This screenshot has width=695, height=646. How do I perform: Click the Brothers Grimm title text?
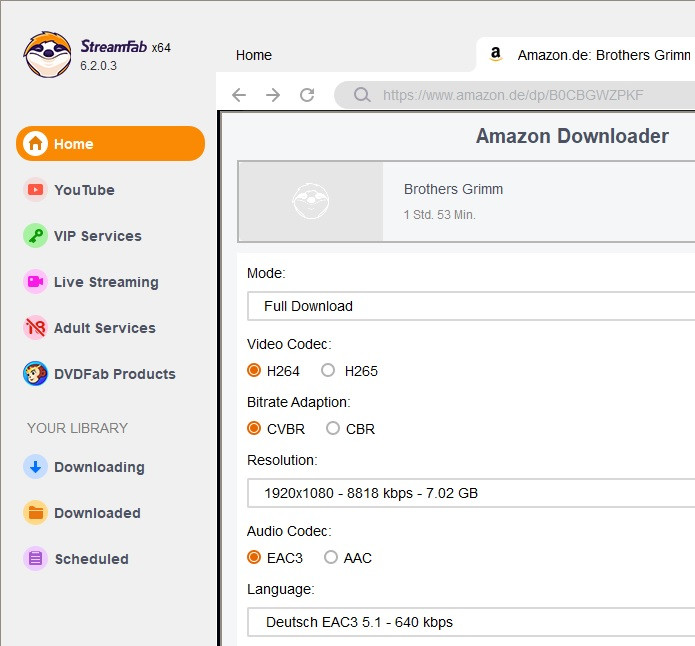click(453, 189)
